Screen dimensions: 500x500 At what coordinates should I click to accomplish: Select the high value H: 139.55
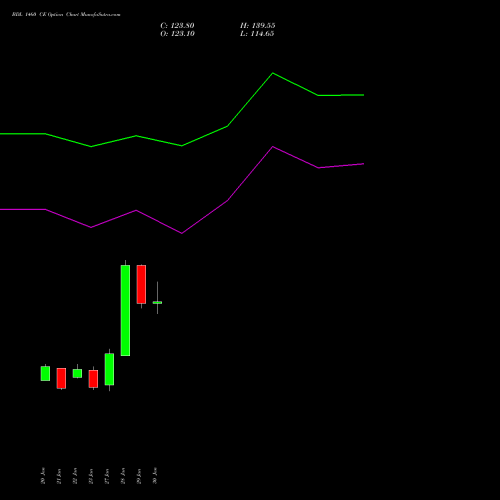tap(258, 26)
